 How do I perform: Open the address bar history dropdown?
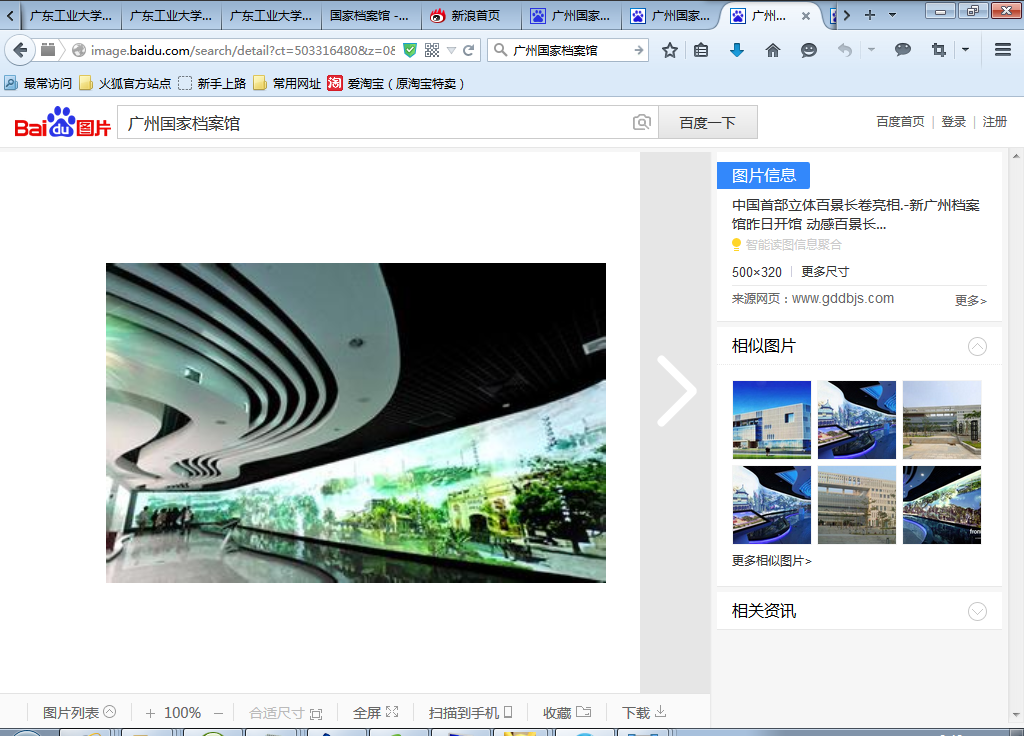(x=451, y=50)
